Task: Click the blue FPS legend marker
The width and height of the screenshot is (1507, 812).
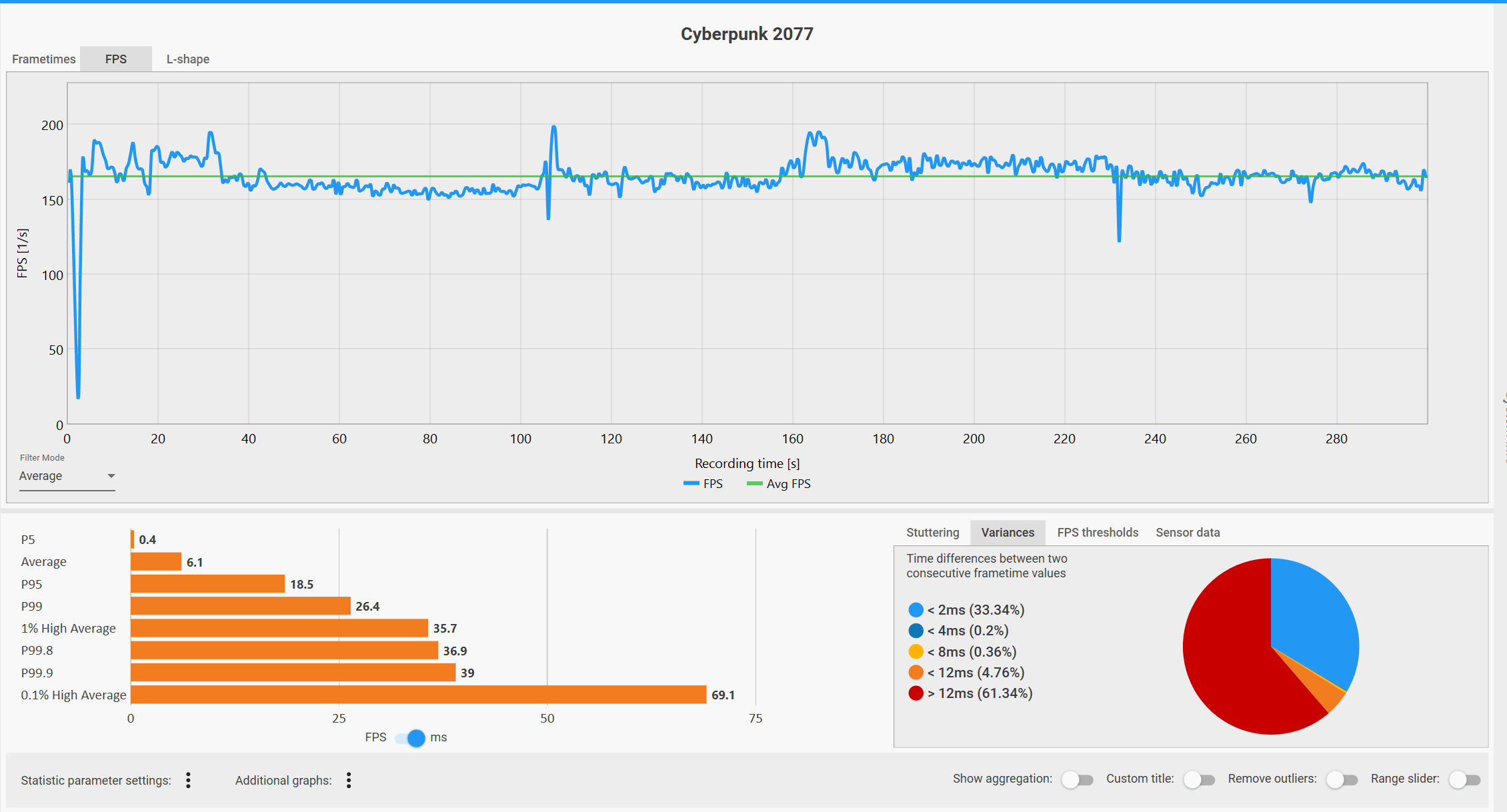Action: (x=691, y=484)
